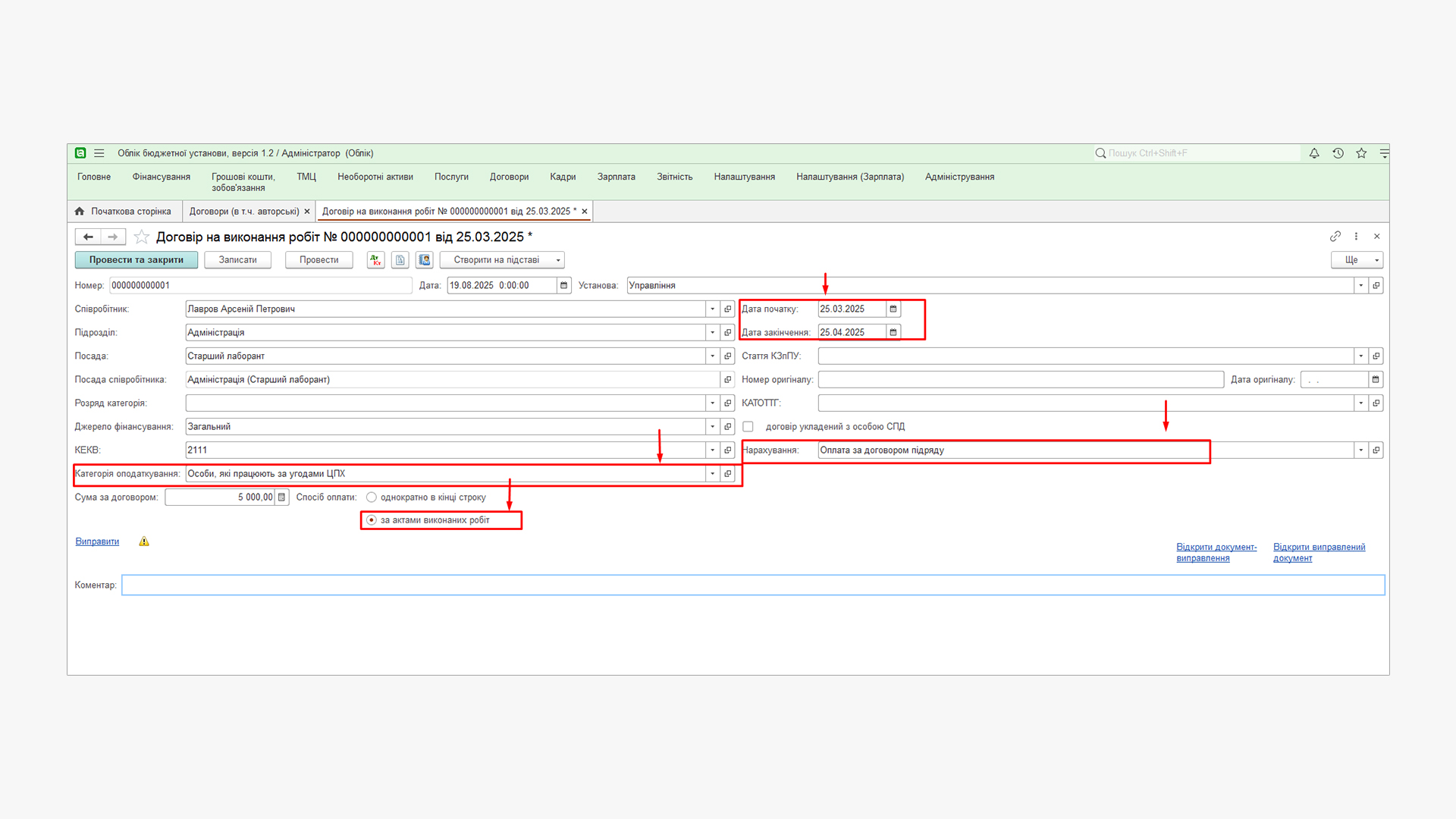Click the employee card toolbar icon

pyautogui.click(x=425, y=260)
